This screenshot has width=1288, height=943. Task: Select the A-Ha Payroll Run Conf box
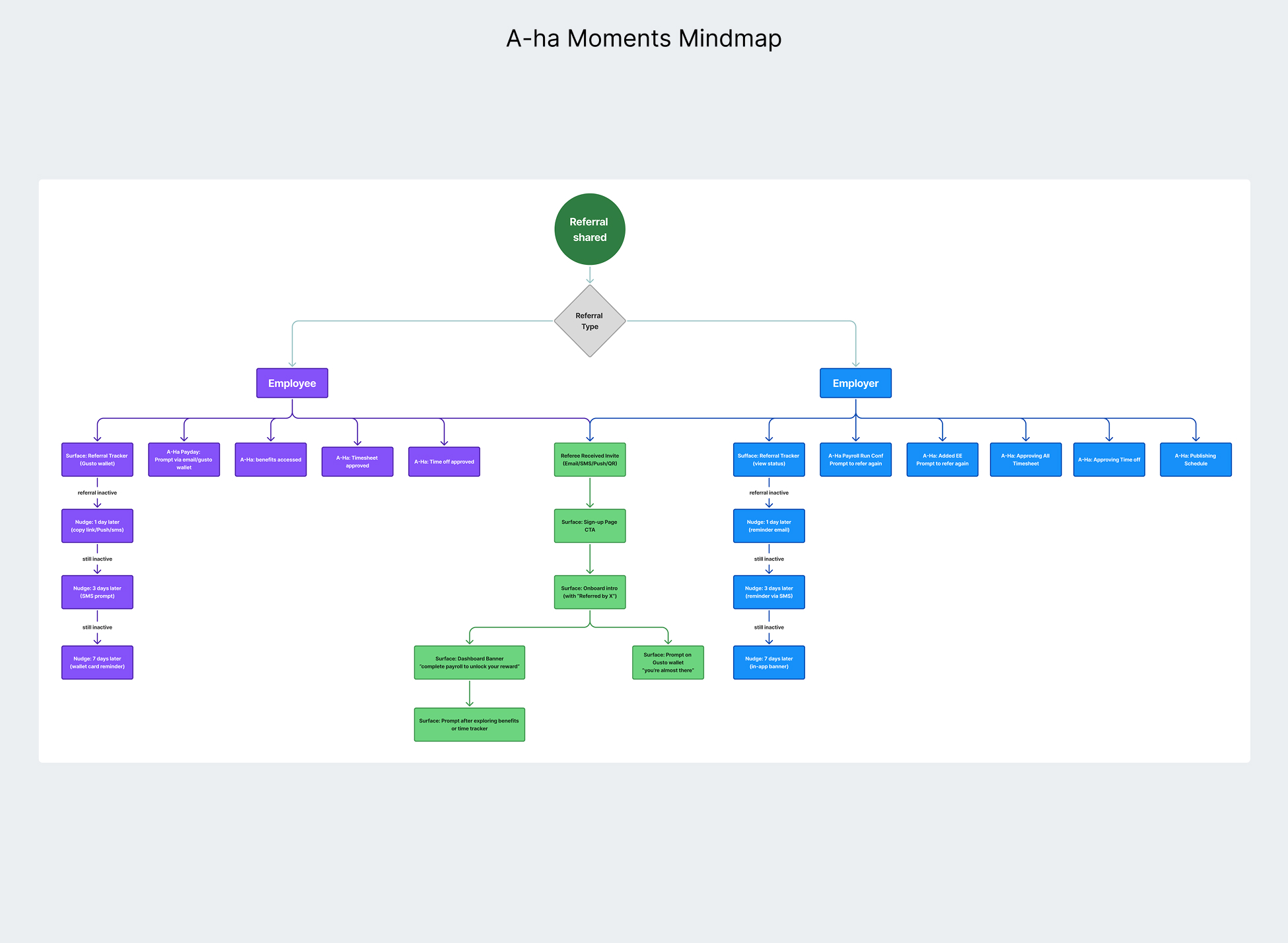point(855,460)
